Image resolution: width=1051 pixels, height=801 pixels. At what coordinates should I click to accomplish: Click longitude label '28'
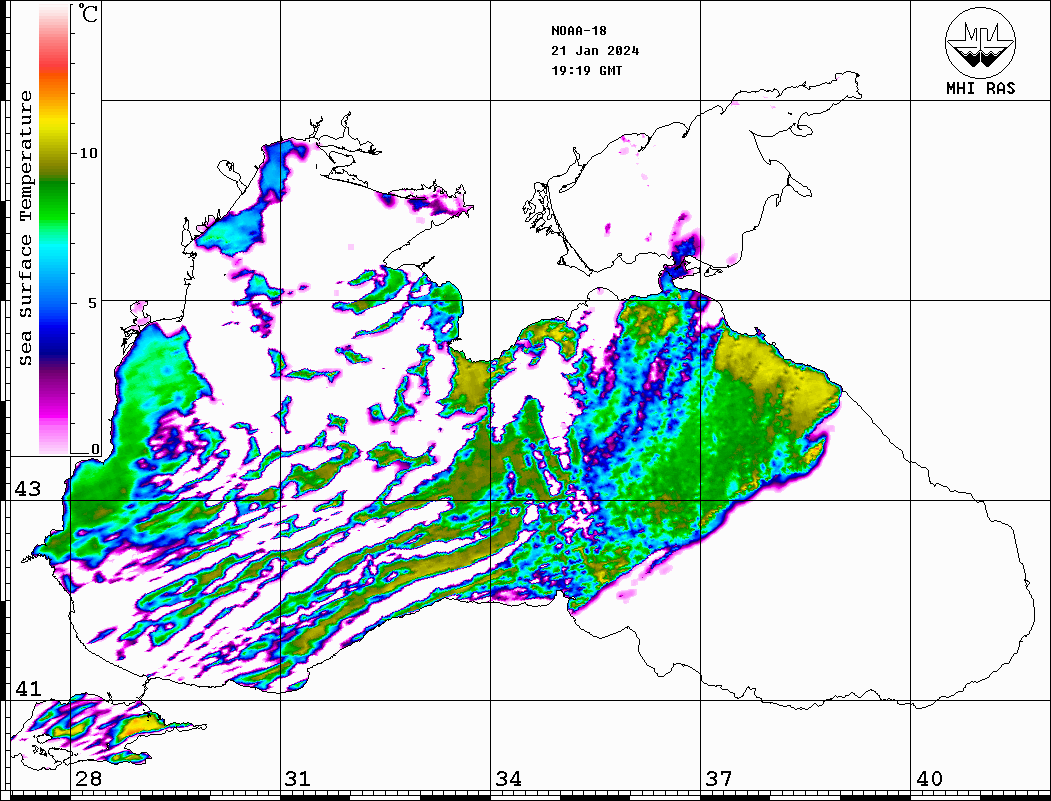point(88,779)
